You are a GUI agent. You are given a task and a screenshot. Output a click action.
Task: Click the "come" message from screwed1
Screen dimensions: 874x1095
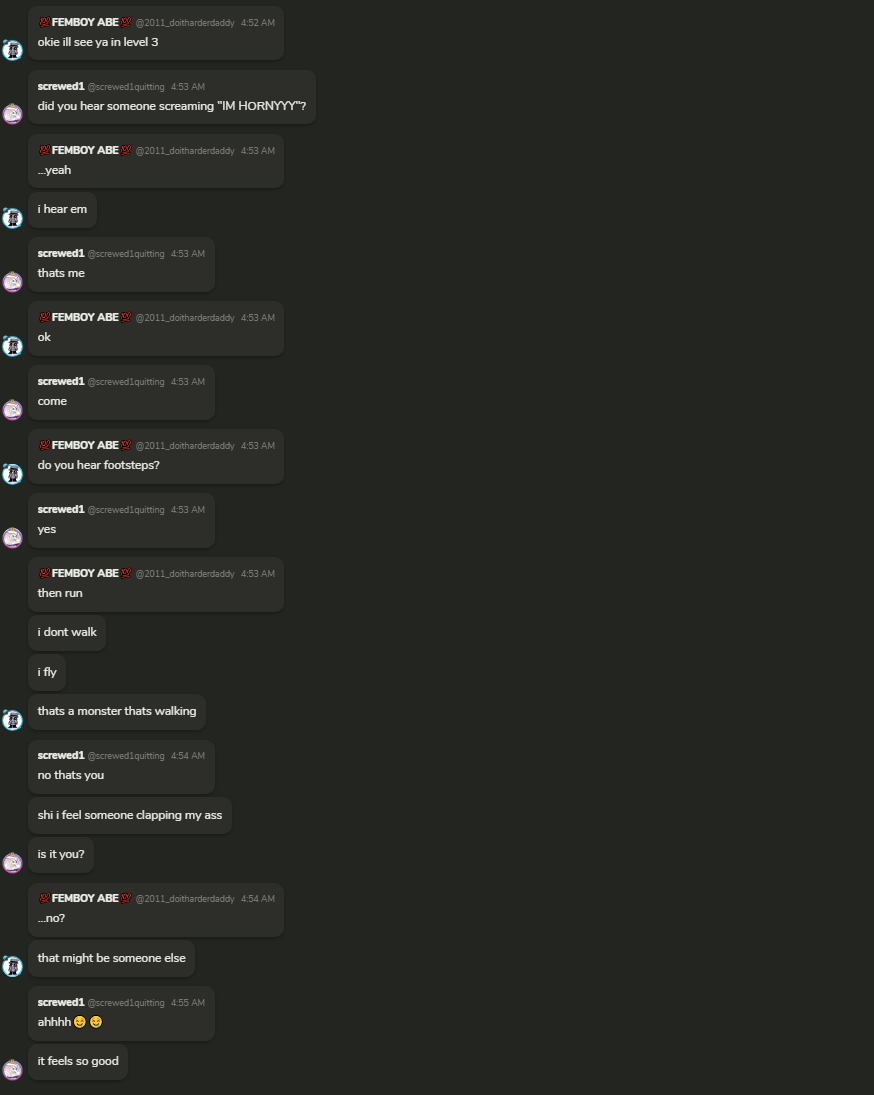tap(121, 392)
